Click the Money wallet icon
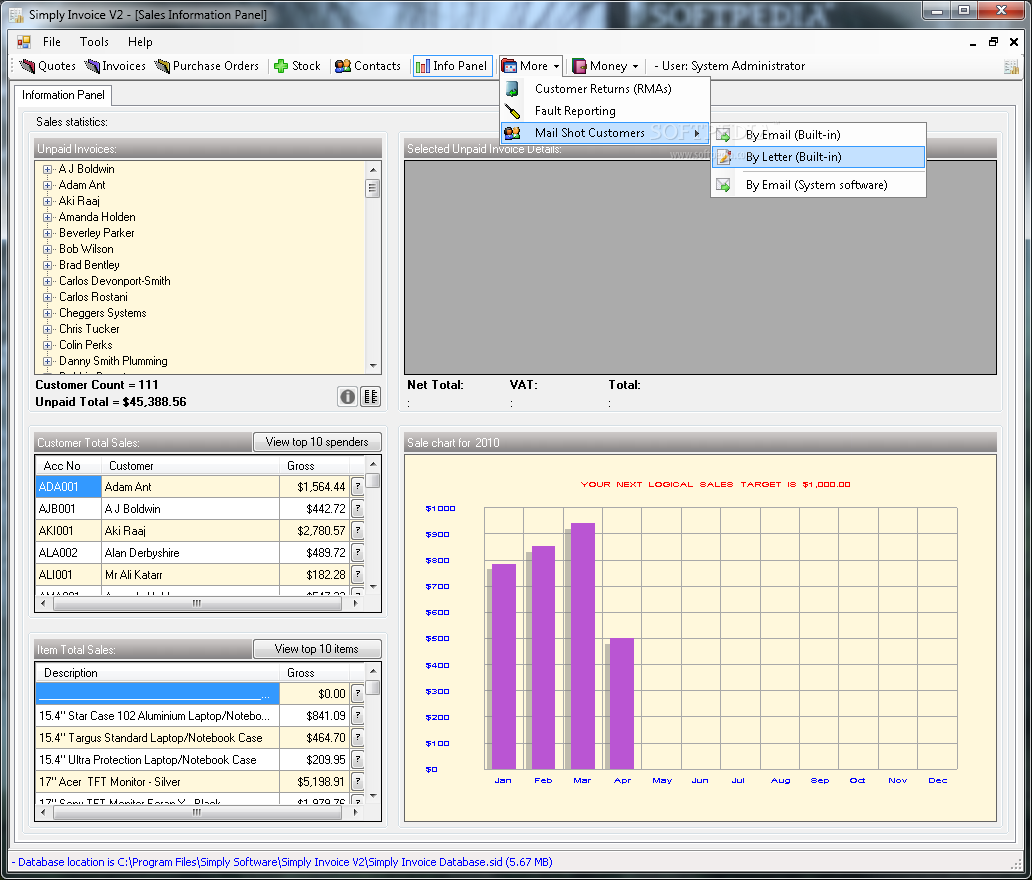Viewport: 1032px width, 880px height. [579, 66]
